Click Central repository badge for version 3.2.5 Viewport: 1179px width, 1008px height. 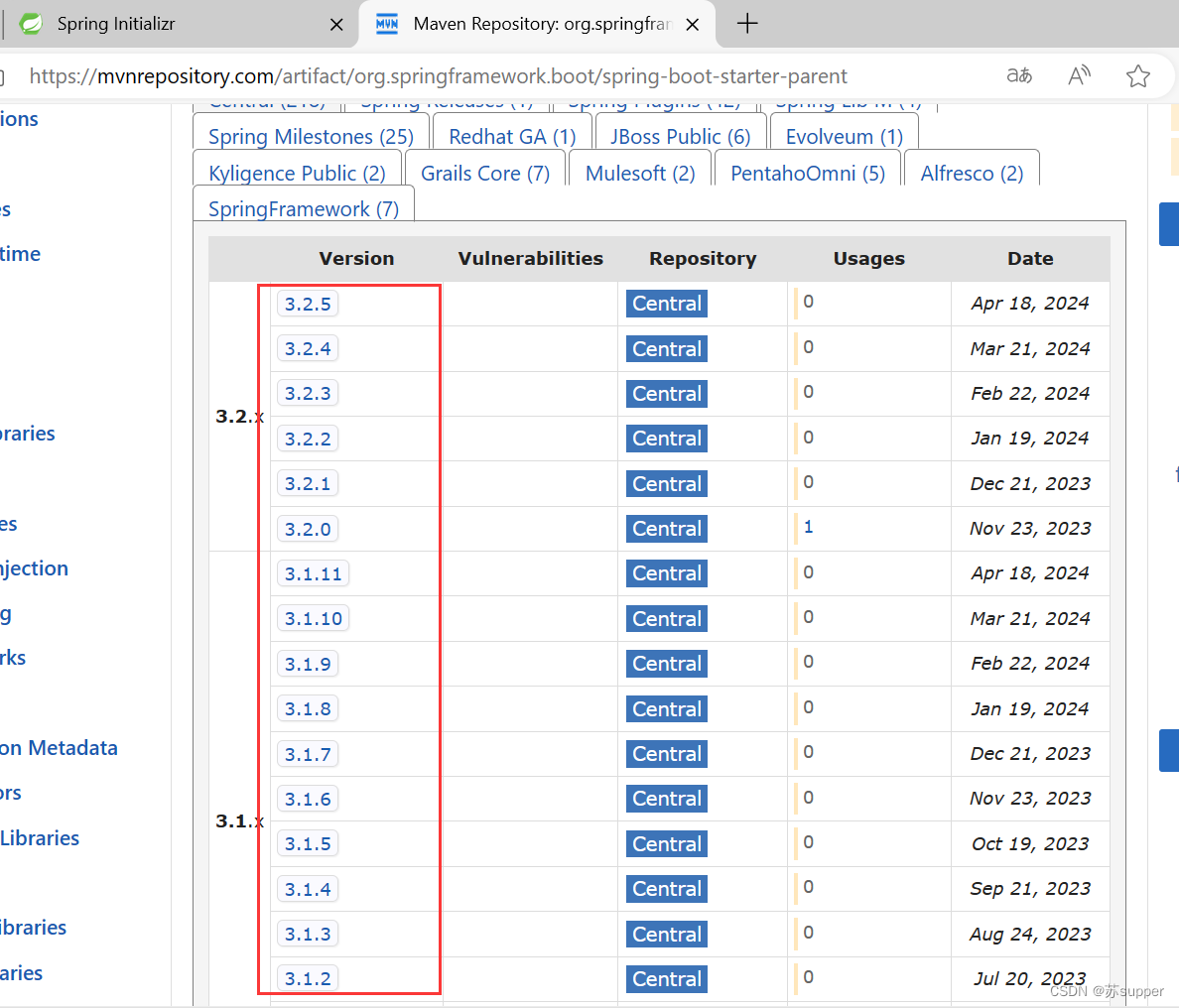click(x=666, y=304)
